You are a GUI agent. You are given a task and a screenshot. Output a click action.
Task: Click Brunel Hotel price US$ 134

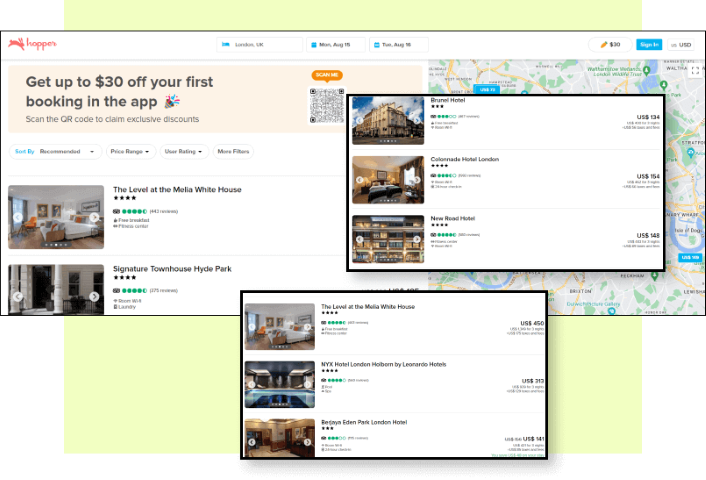(648, 117)
